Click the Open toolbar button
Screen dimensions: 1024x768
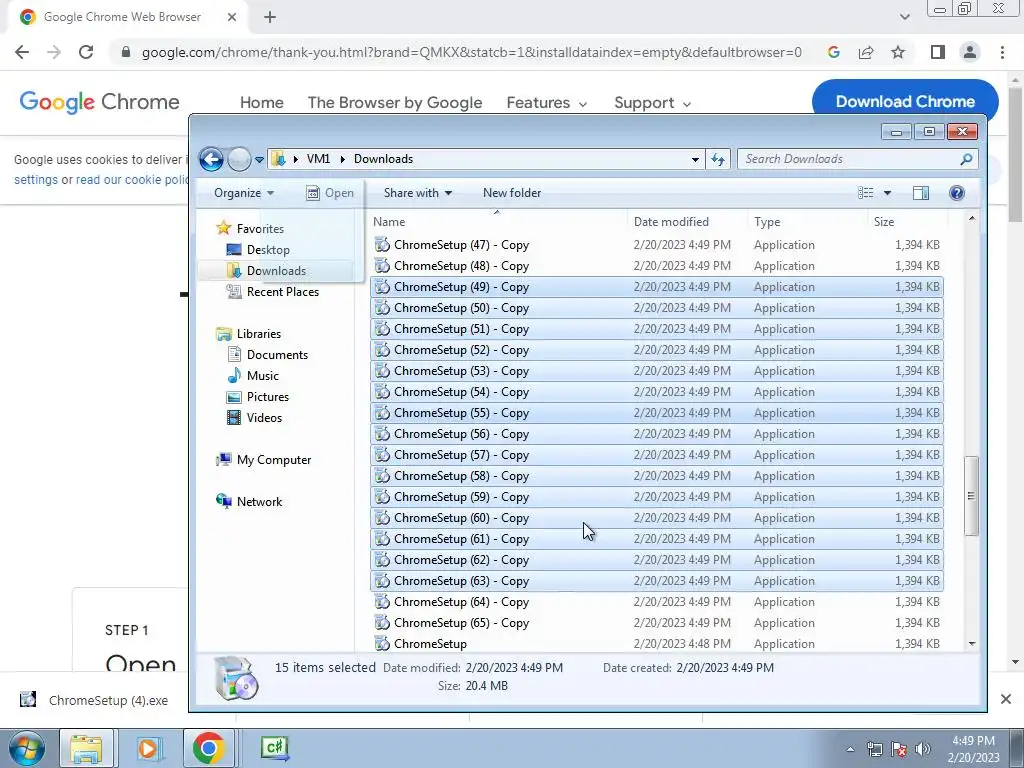point(330,193)
